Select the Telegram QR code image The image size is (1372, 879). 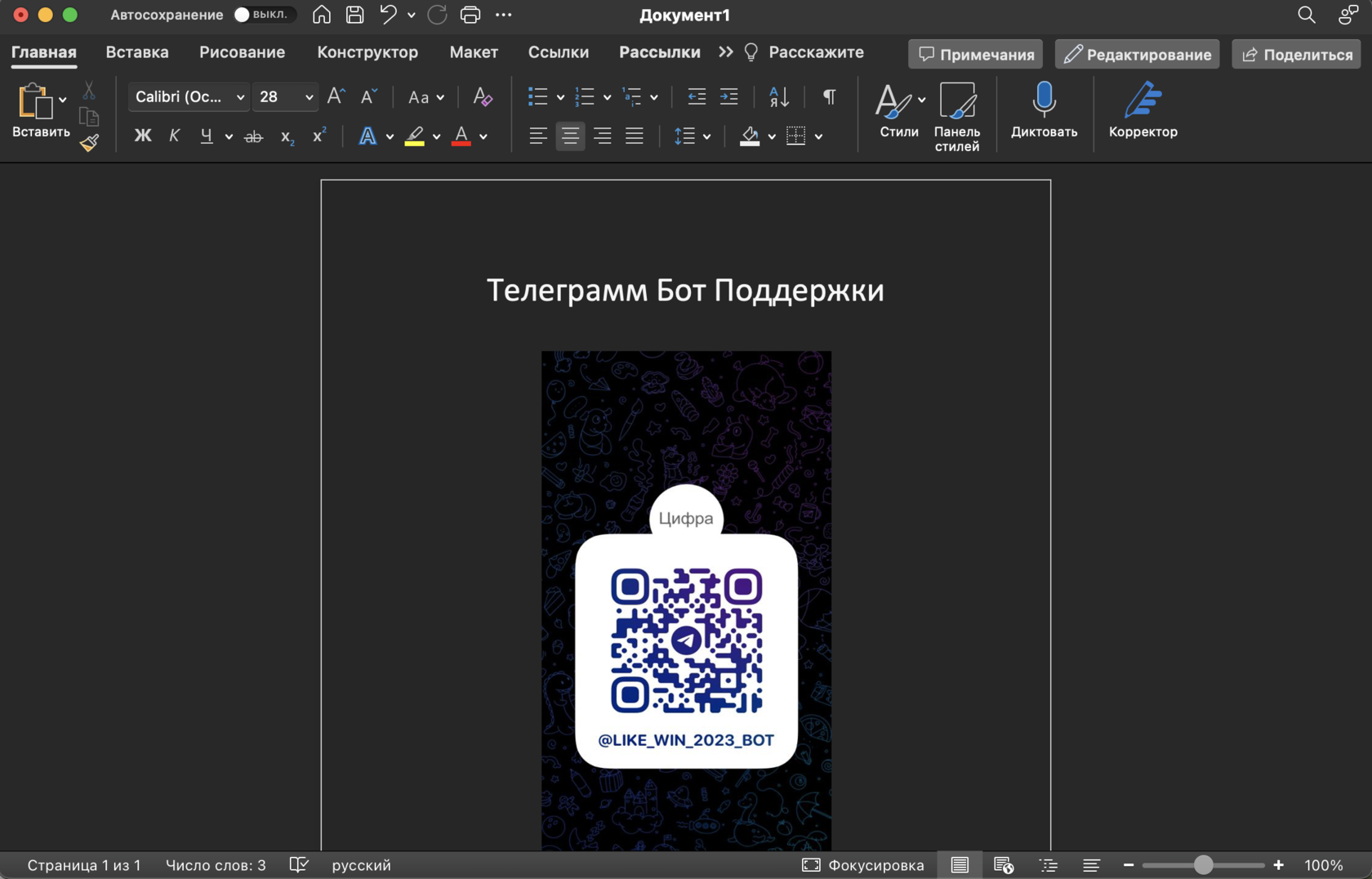point(686,600)
